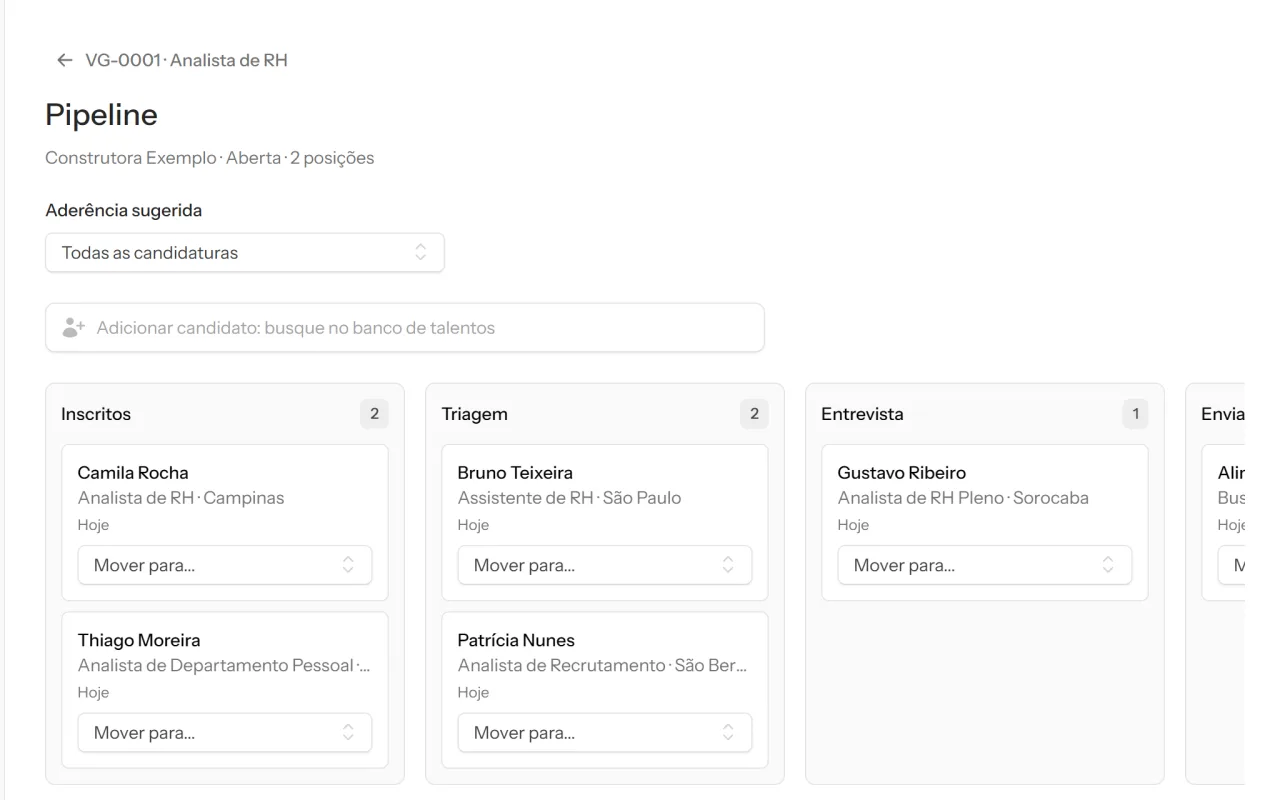Click 'Analista de RH Pleno · Sorocaba' subtitle text

(963, 498)
